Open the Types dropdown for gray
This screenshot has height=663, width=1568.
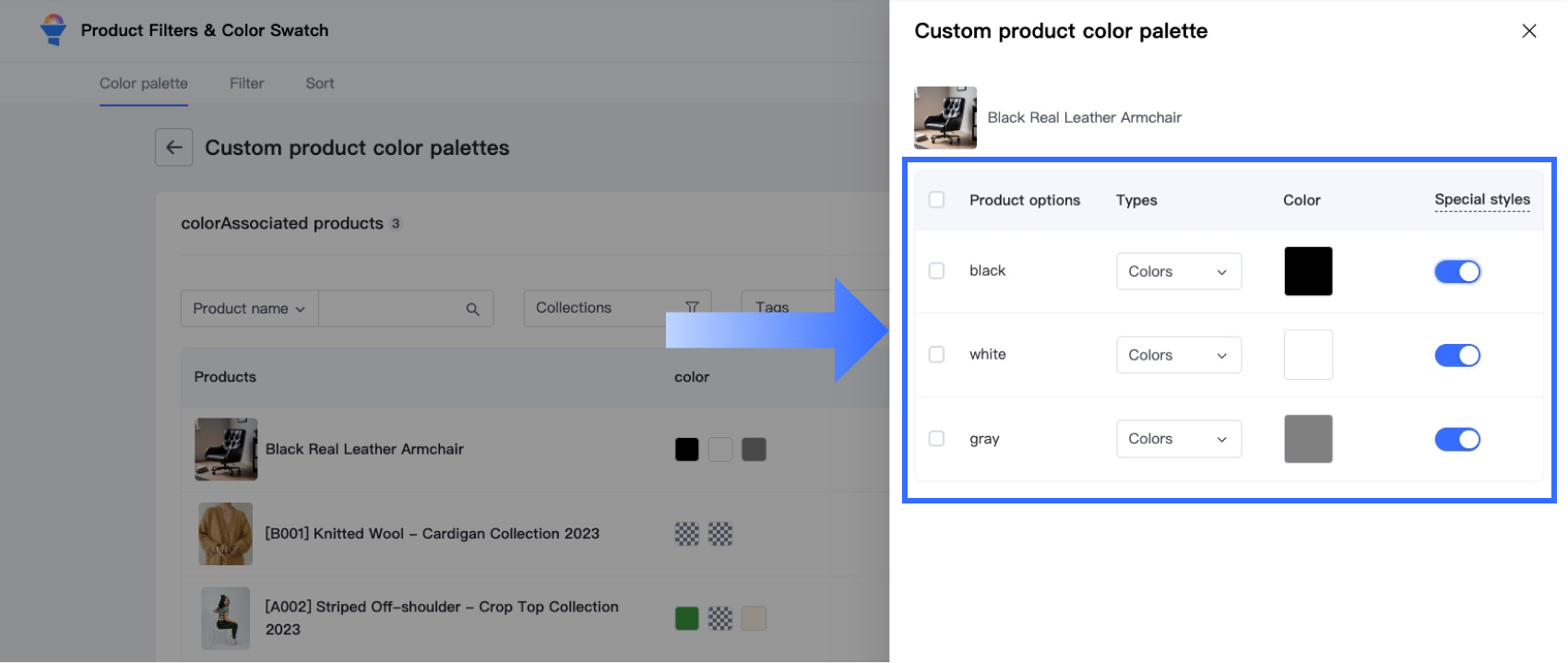point(1178,439)
